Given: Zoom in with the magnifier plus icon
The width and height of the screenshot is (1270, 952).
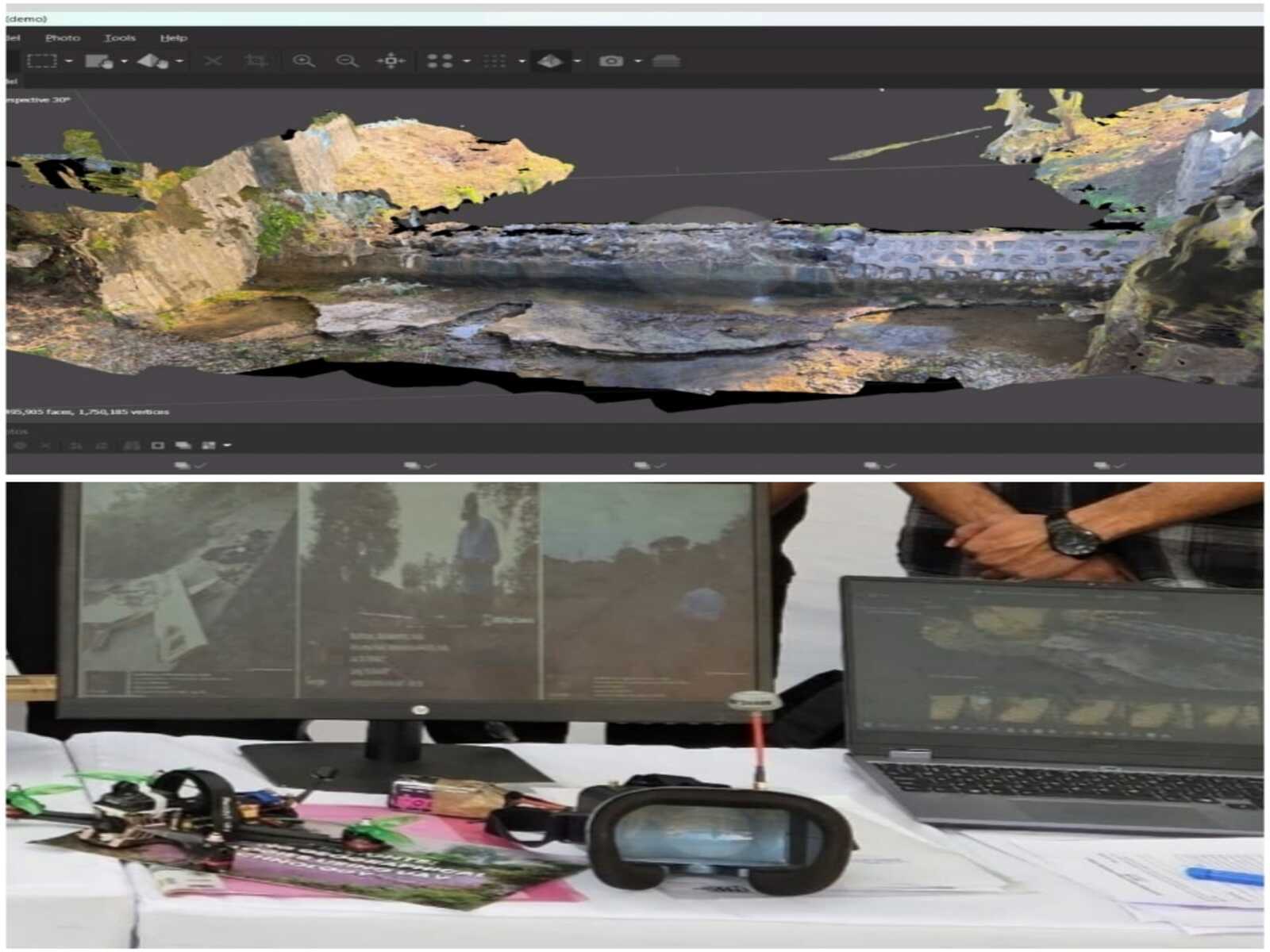Looking at the screenshot, I should click(303, 61).
